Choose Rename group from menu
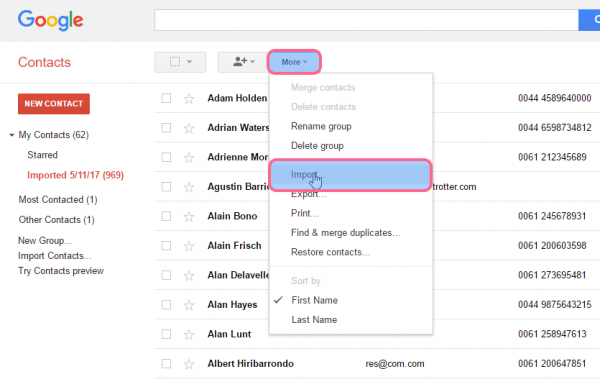The height and width of the screenshot is (387, 600). click(x=321, y=126)
